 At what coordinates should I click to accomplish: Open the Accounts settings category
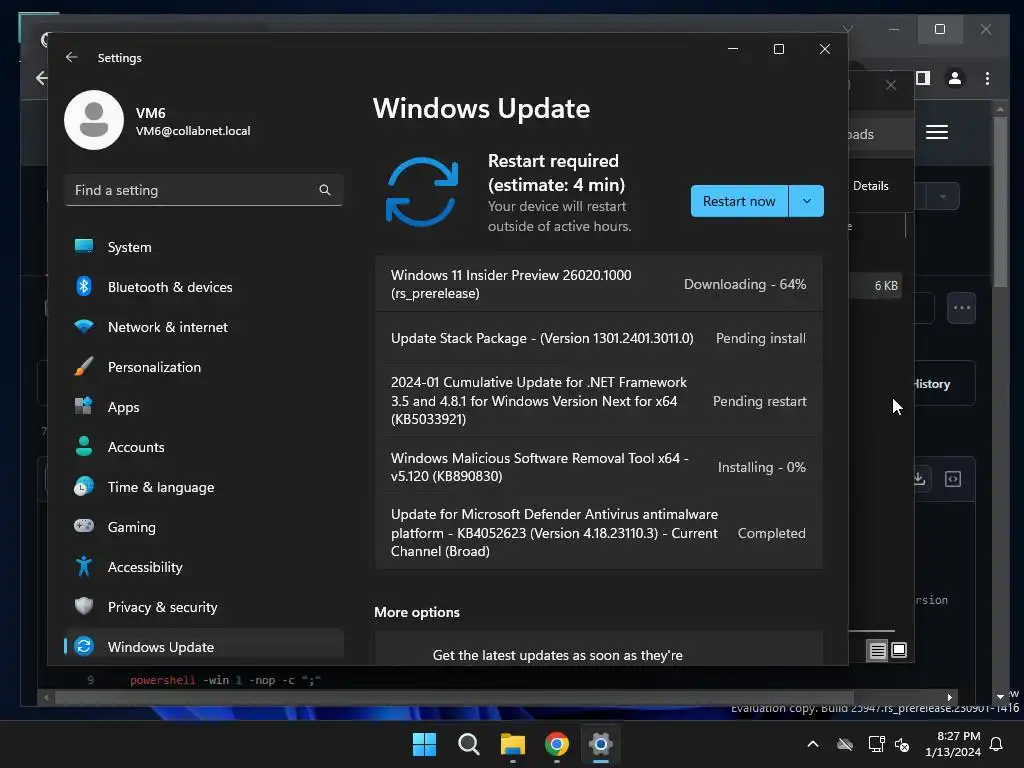tap(204, 447)
